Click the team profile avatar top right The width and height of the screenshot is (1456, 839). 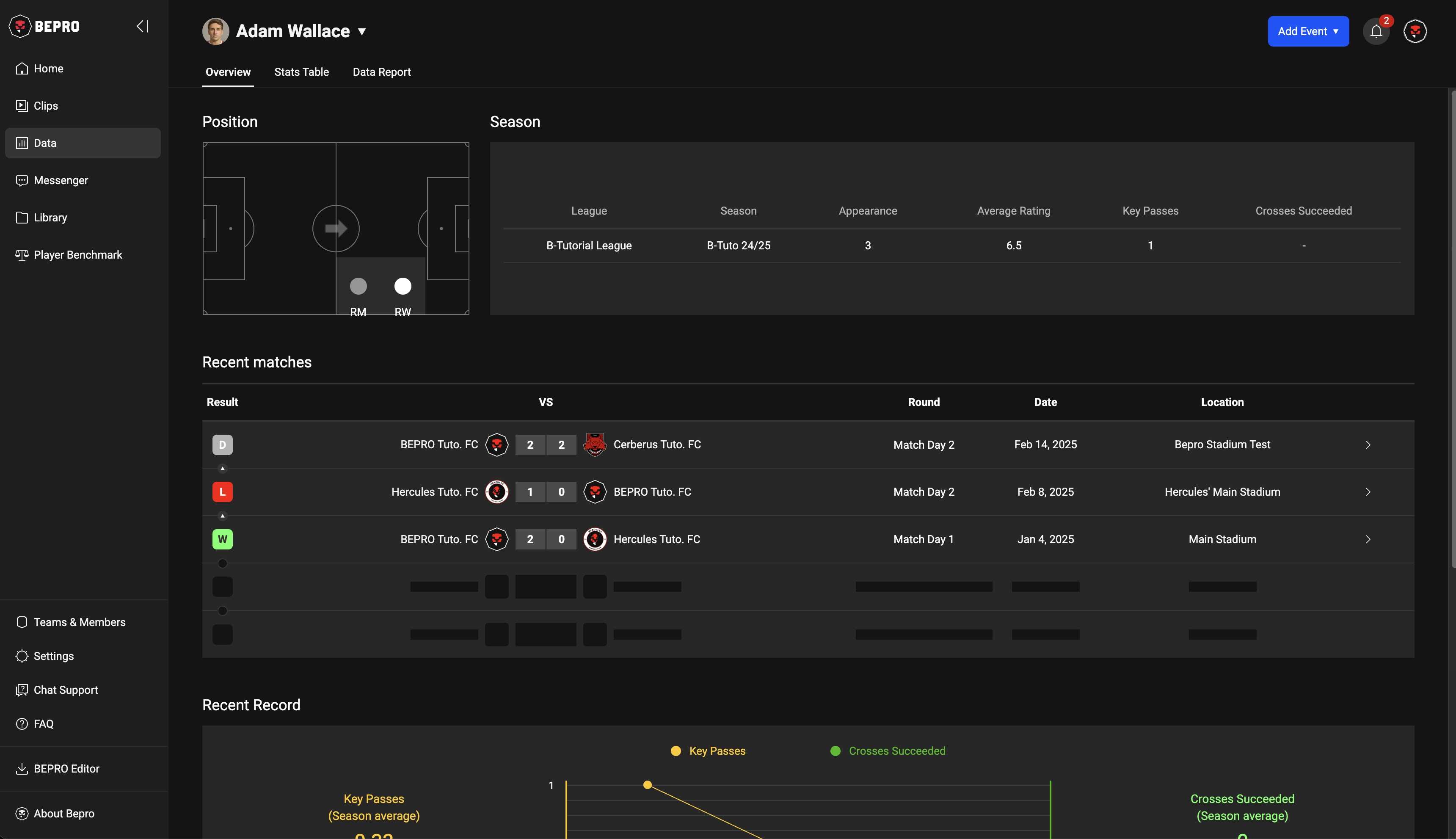click(x=1415, y=32)
